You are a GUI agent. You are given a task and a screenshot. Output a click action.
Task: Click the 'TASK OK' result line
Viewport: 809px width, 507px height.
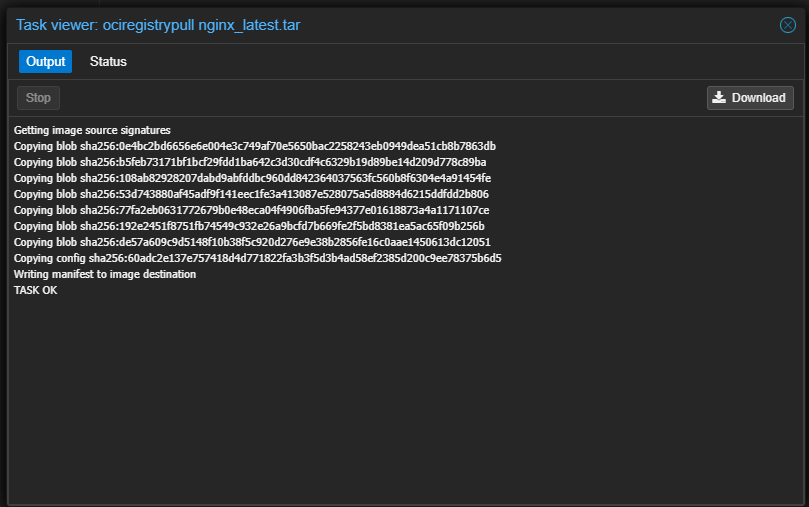point(36,290)
